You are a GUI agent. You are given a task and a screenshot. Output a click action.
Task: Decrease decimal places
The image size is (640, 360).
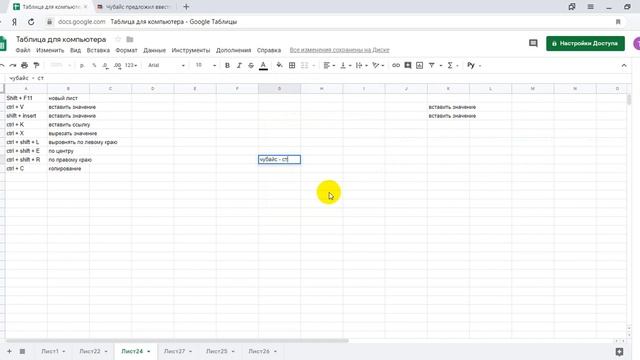coord(105,65)
